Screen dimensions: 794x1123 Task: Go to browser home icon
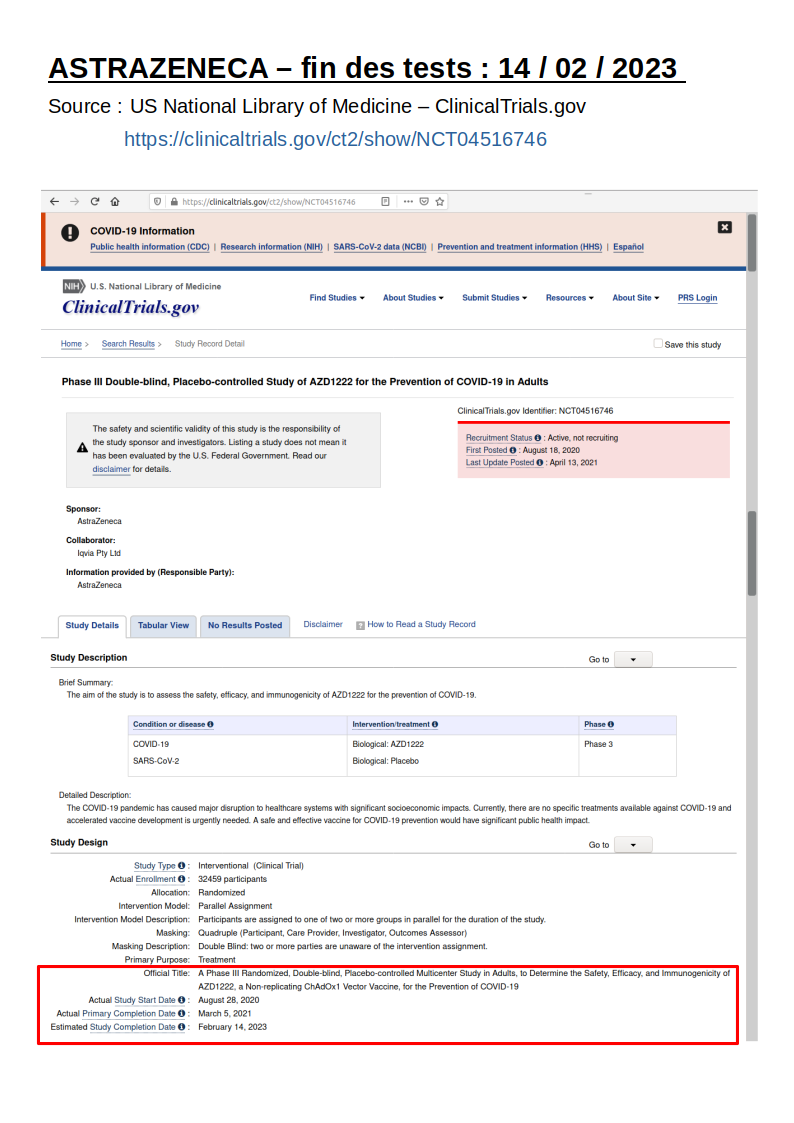click(115, 201)
